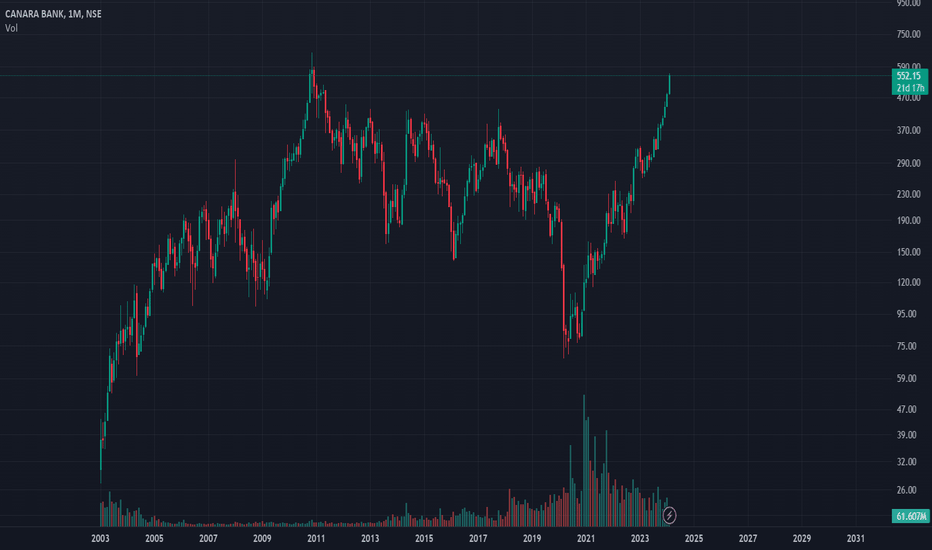The width and height of the screenshot is (932, 550).
Task: Click the 2009 label on the time axis
Action: click(262, 538)
